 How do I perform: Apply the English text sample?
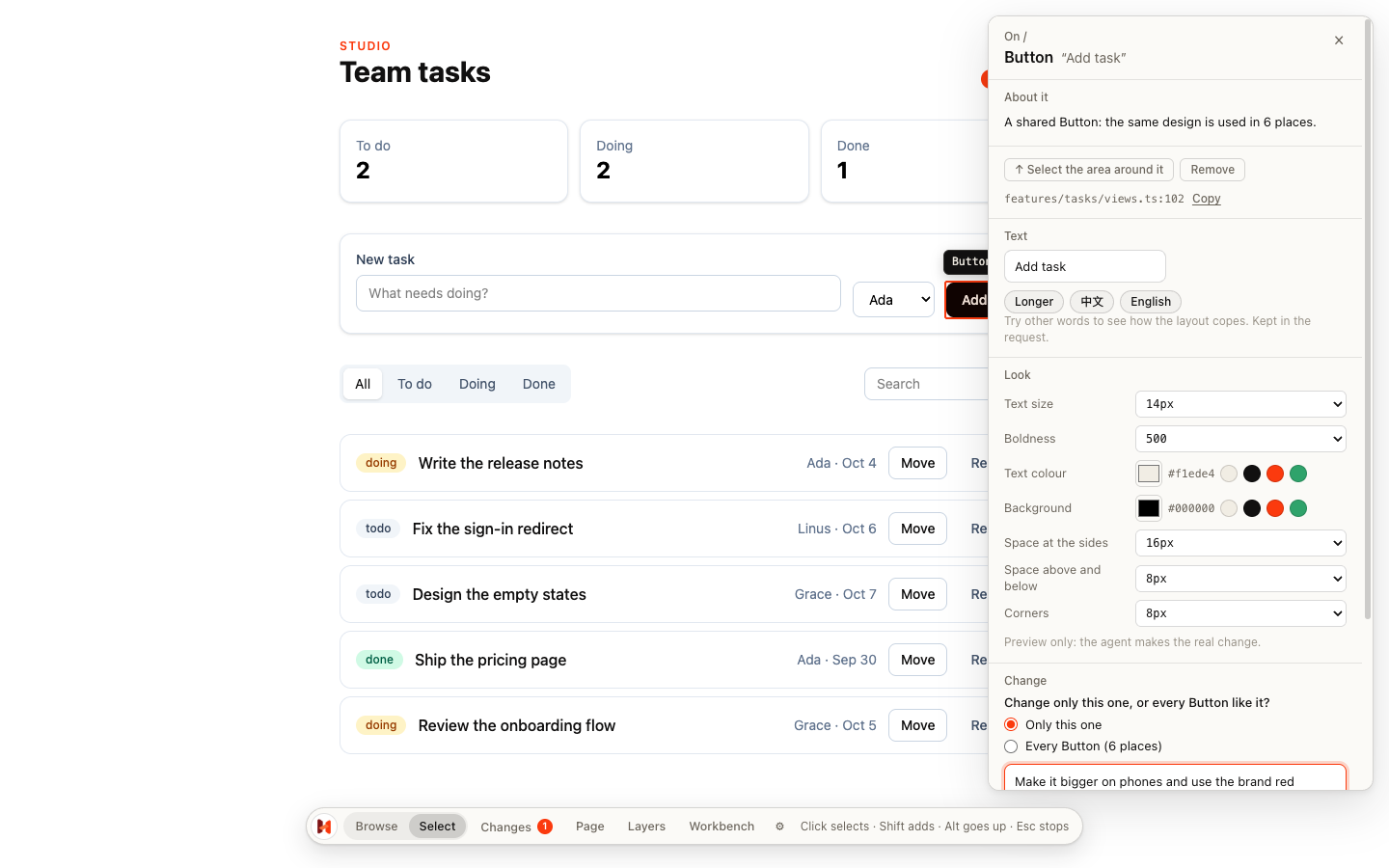point(1151,302)
